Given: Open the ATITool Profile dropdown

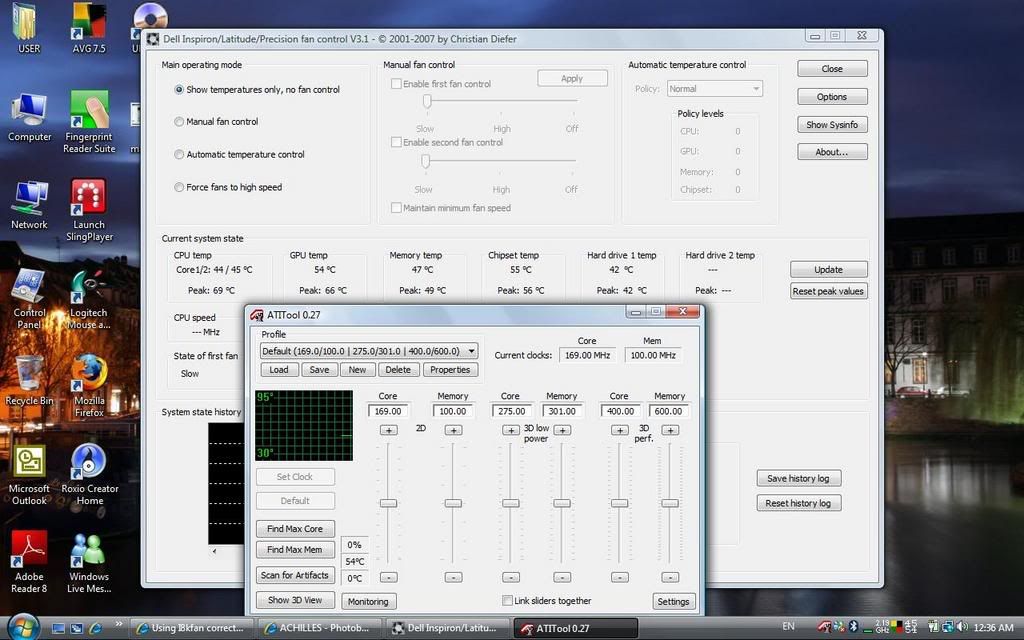Looking at the screenshot, I should pos(369,351).
